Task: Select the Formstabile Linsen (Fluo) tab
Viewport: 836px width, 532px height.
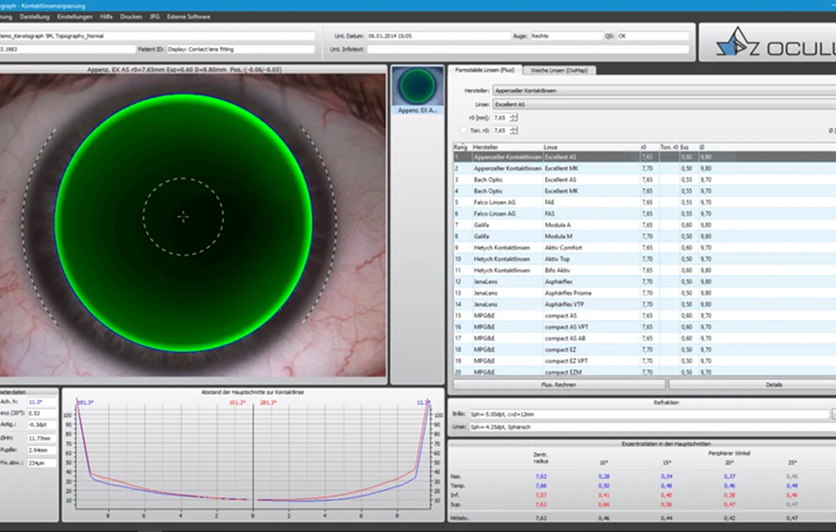Action: (x=485, y=70)
